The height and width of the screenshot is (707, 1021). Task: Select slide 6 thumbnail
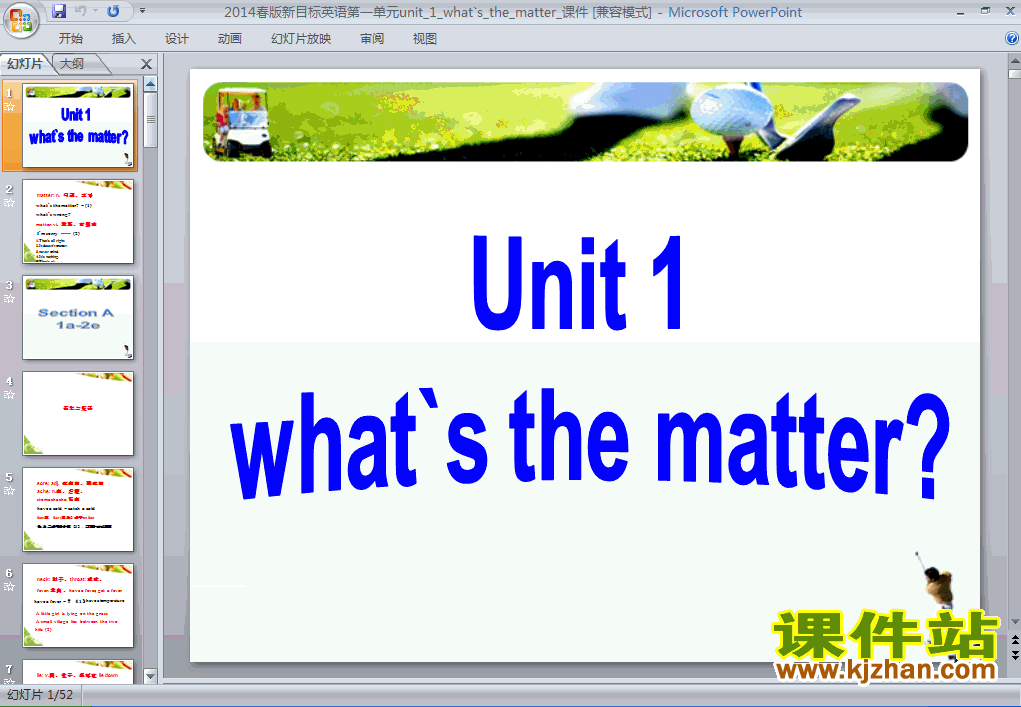click(78, 605)
